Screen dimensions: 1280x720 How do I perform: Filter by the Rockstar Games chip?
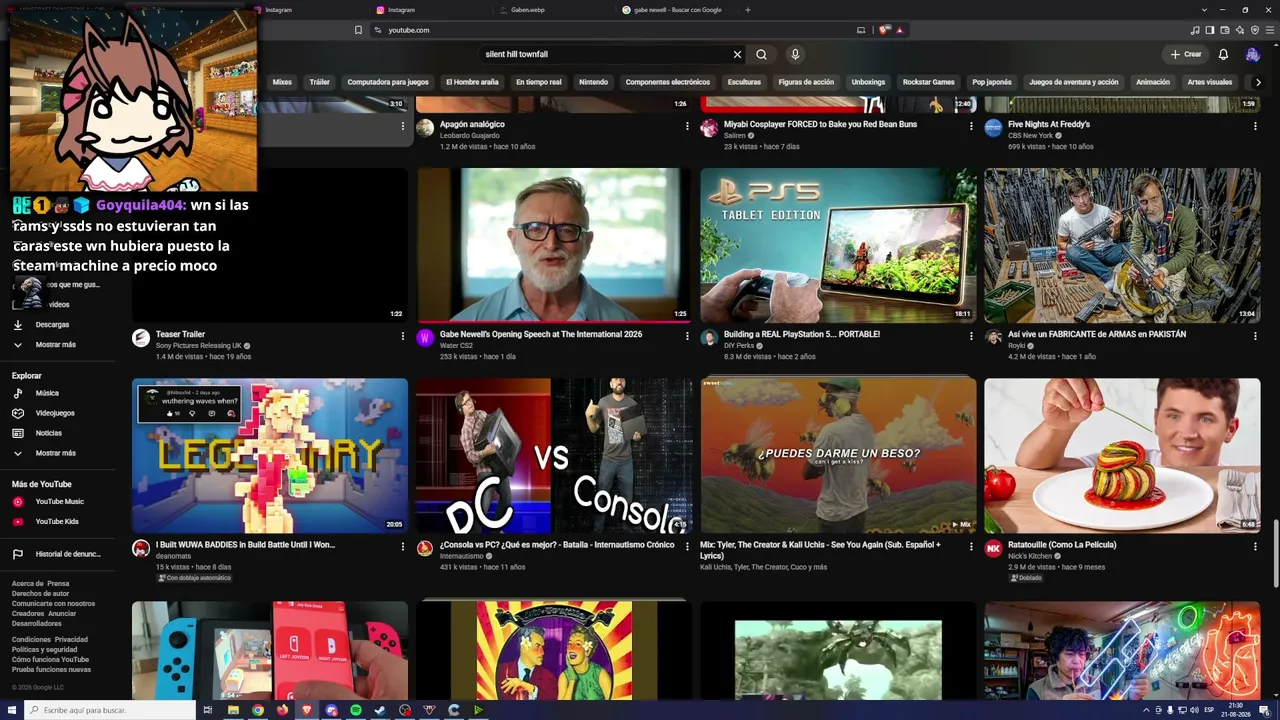click(x=929, y=82)
